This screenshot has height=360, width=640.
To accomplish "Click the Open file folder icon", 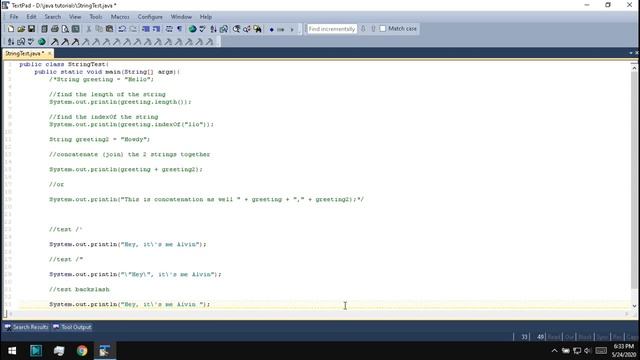I will coord(21,29).
